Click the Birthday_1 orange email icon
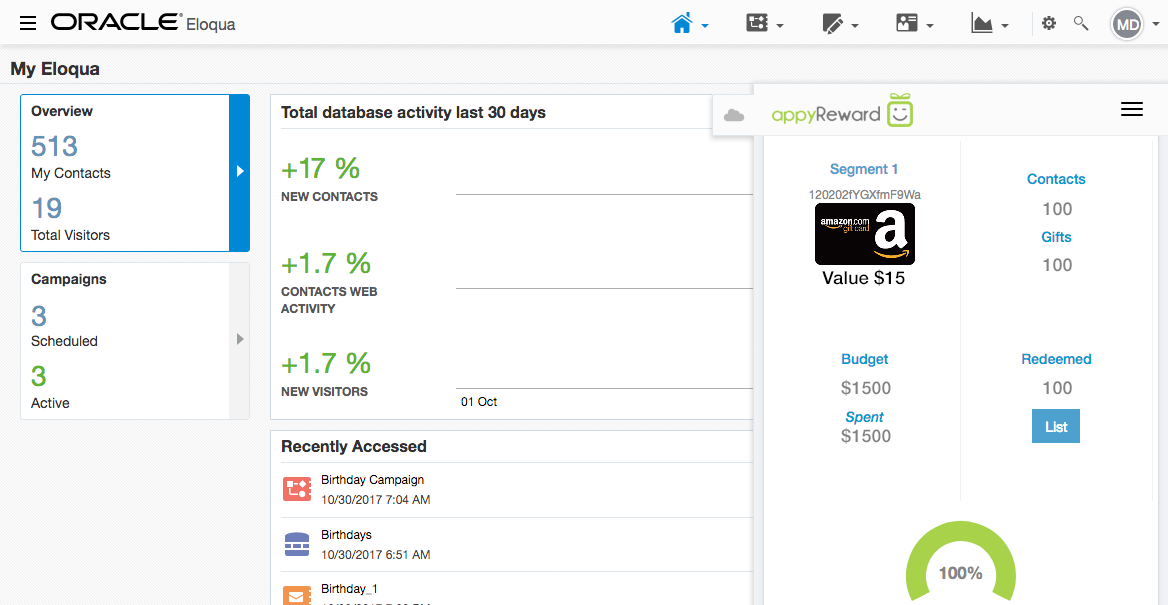Image resolution: width=1168 pixels, height=605 pixels. [x=297, y=595]
